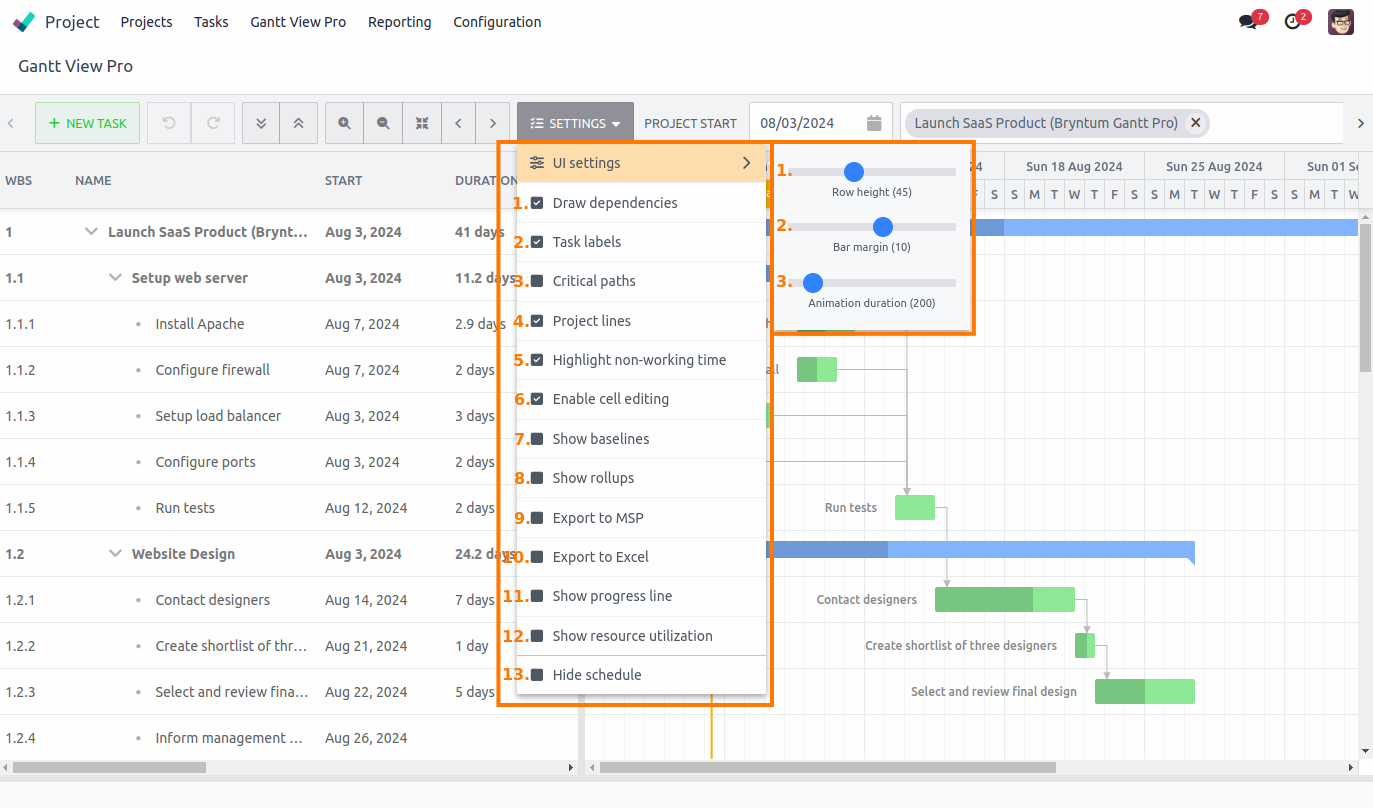Select the zoom in magnifier icon
This screenshot has height=808, width=1373.
point(344,122)
